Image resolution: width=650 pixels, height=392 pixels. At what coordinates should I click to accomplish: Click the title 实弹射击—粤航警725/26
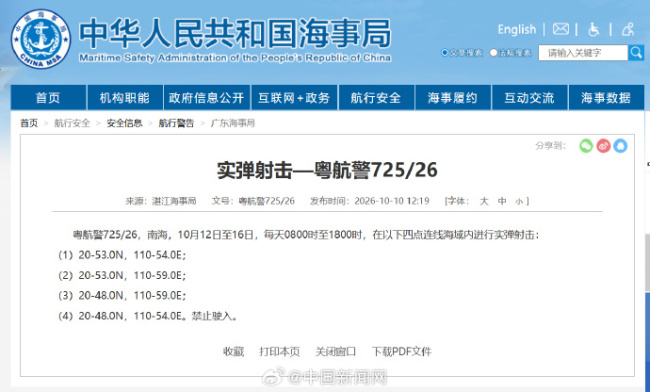tap(327, 170)
